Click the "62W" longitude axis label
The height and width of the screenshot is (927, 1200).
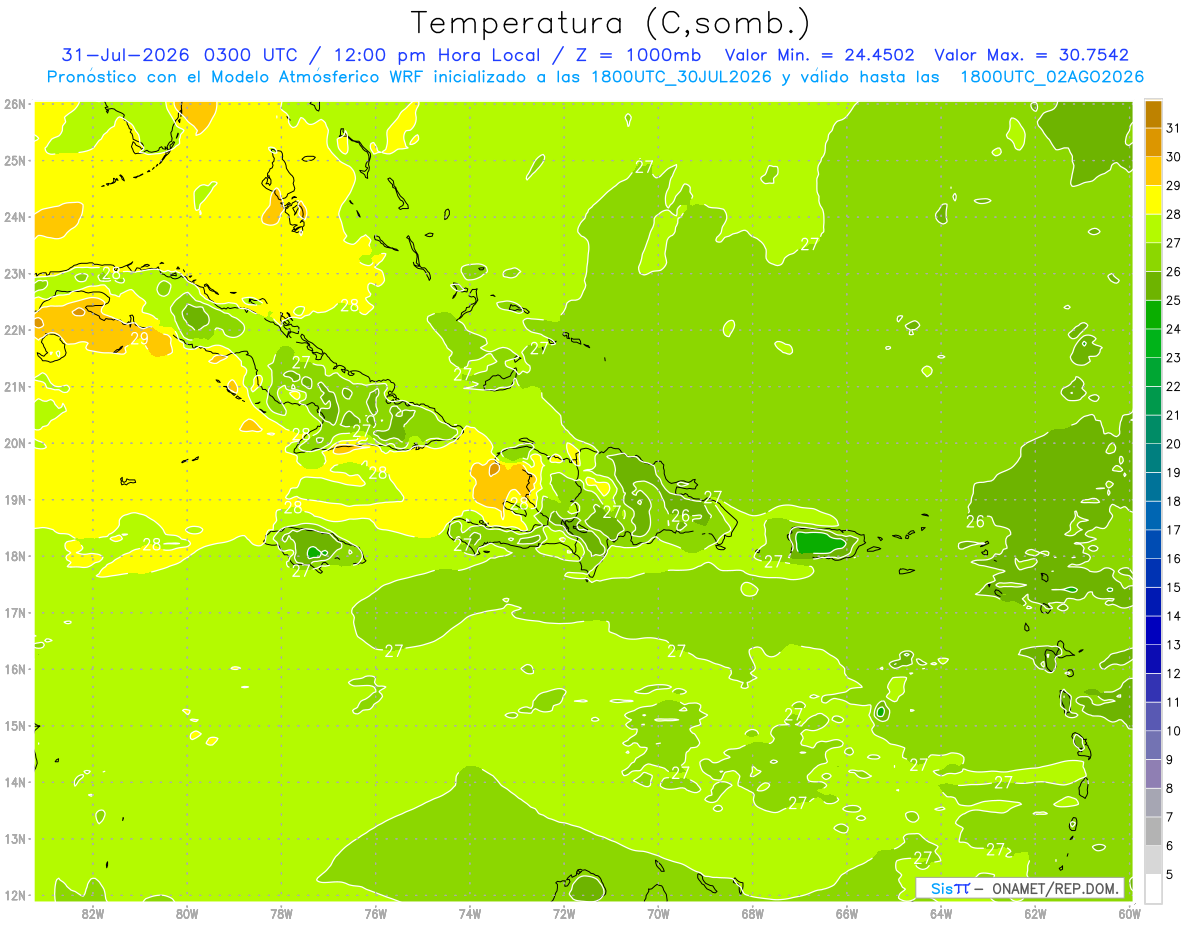1035,913
